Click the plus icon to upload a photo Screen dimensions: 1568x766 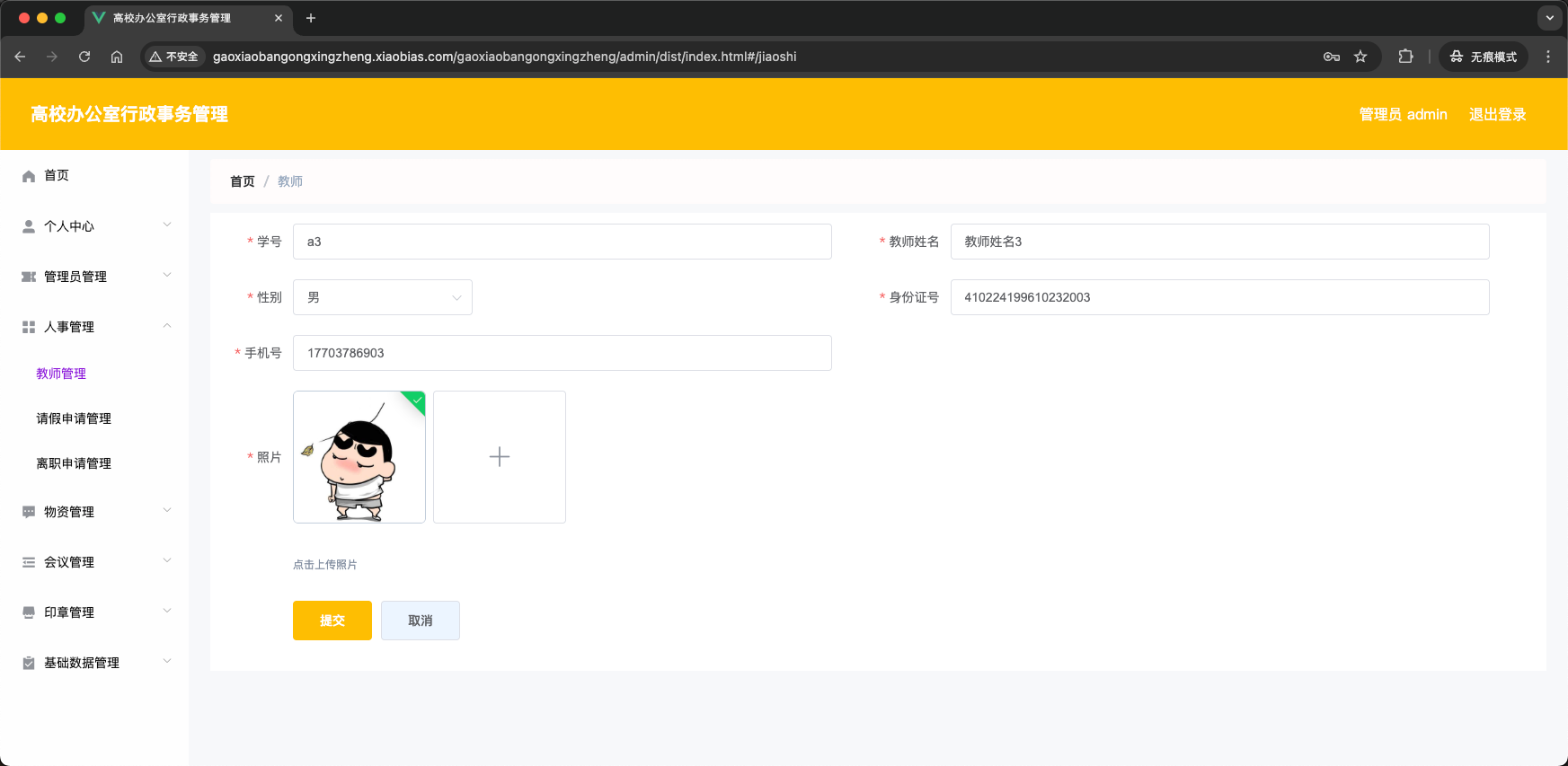pos(500,457)
